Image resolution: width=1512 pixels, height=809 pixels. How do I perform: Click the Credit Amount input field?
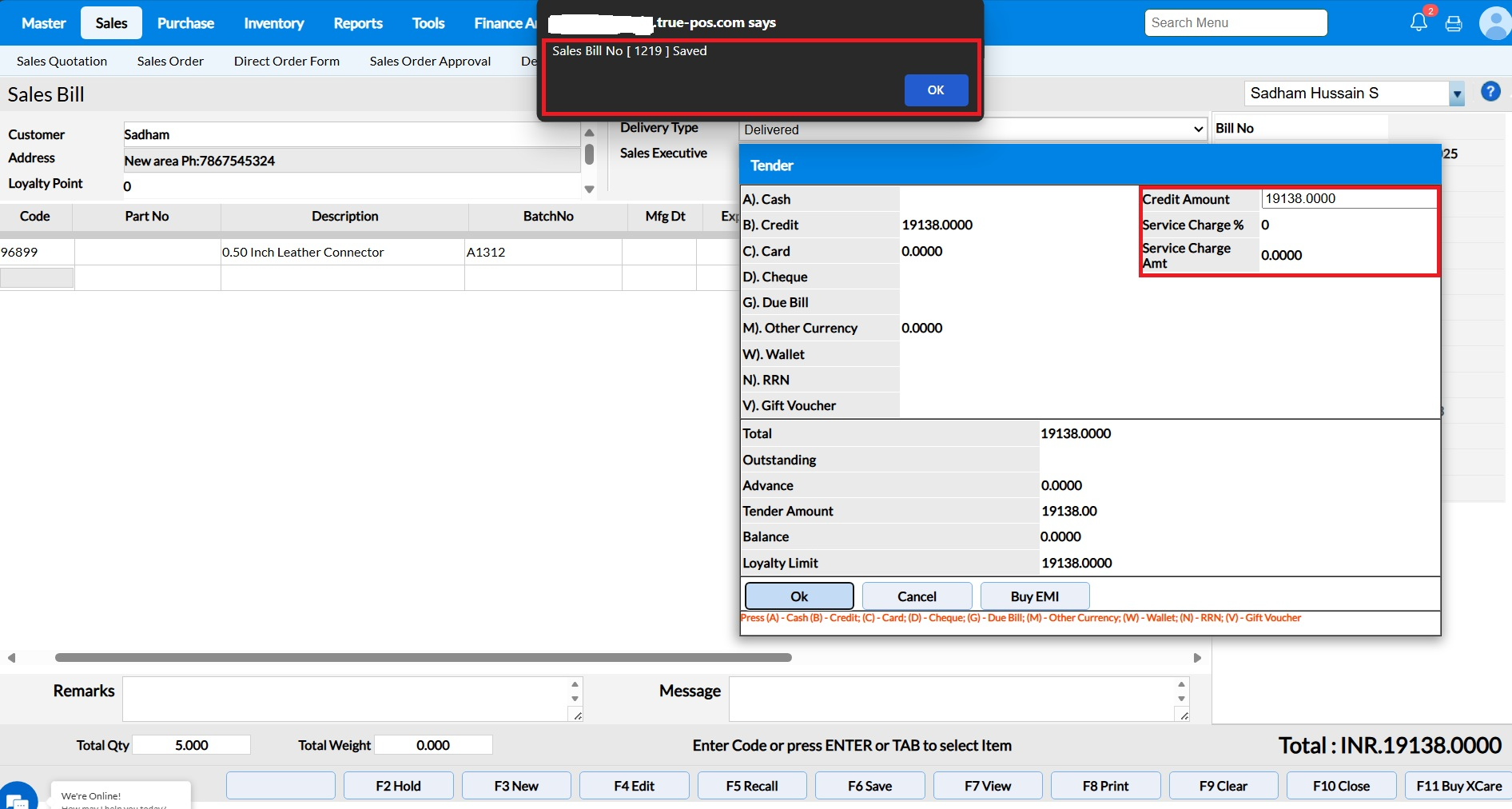[1347, 199]
